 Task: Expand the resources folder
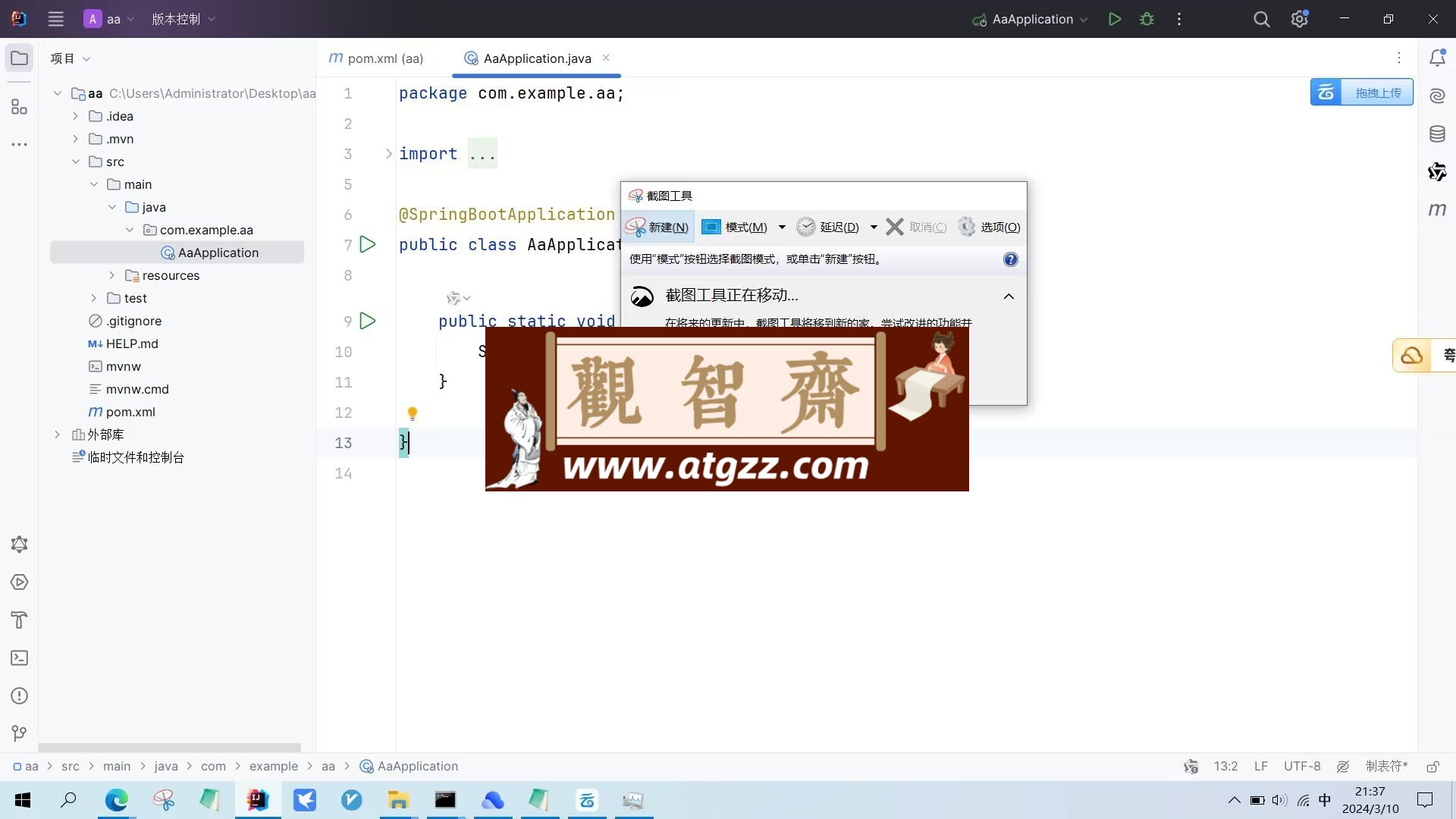111,275
